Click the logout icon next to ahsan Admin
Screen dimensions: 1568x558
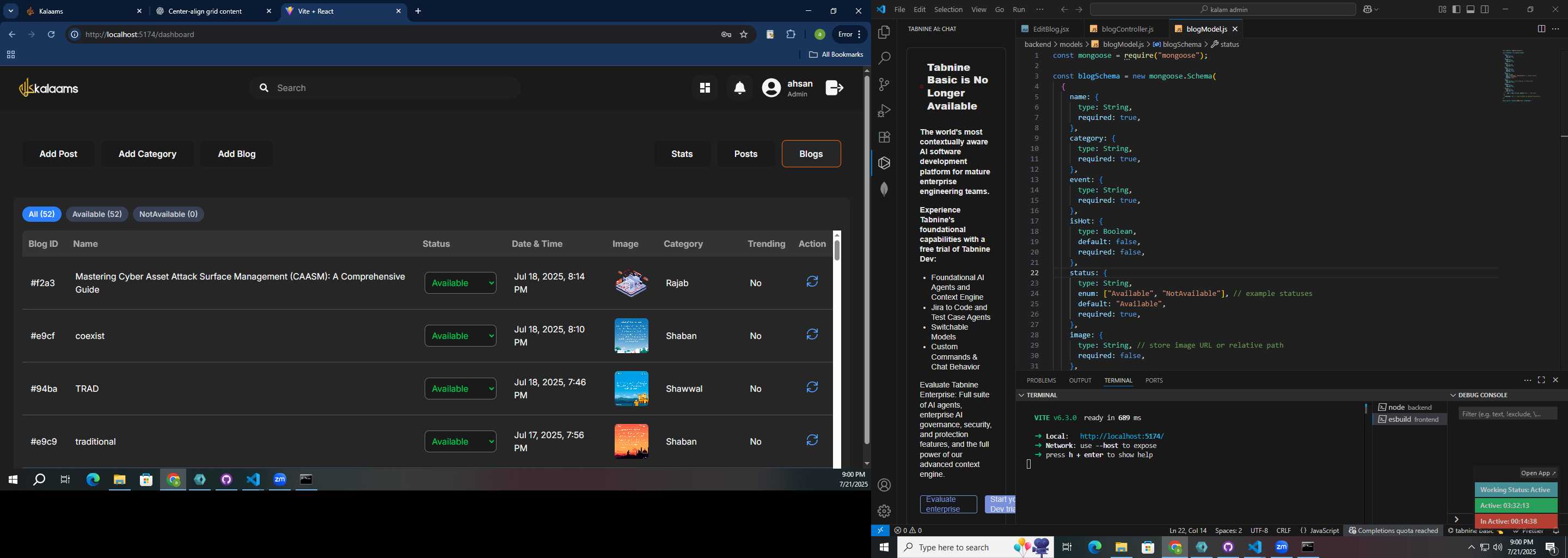[835, 88]
